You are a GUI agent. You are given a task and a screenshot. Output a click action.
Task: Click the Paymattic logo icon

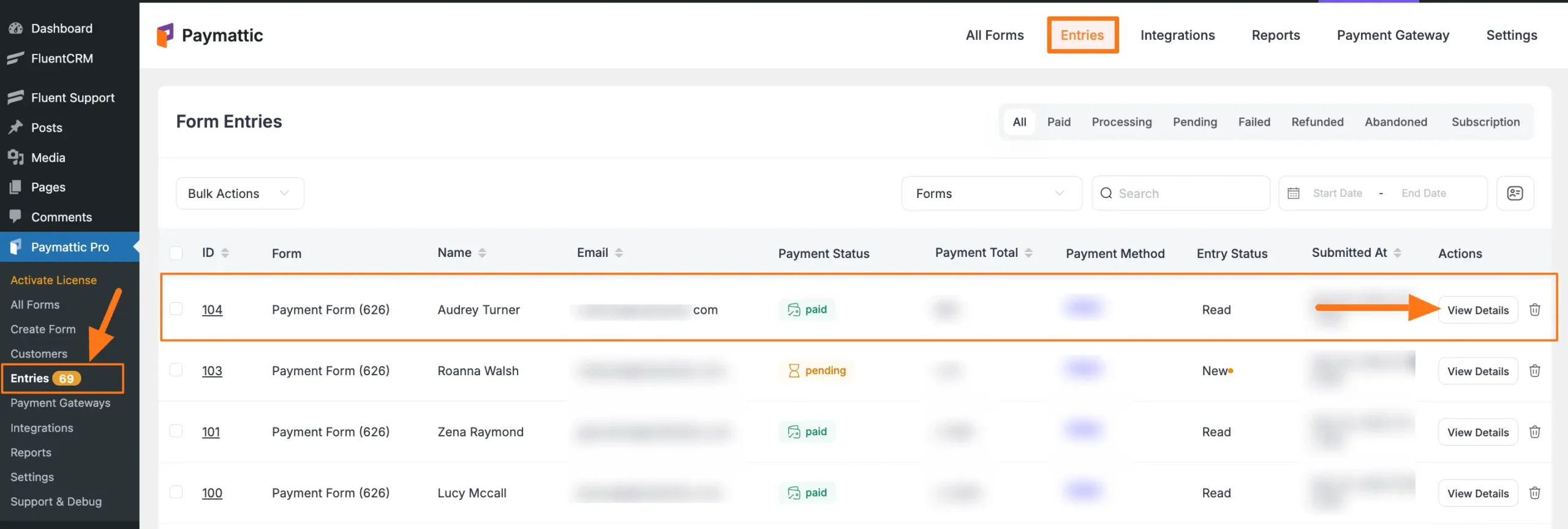click(x=165, y=35)
